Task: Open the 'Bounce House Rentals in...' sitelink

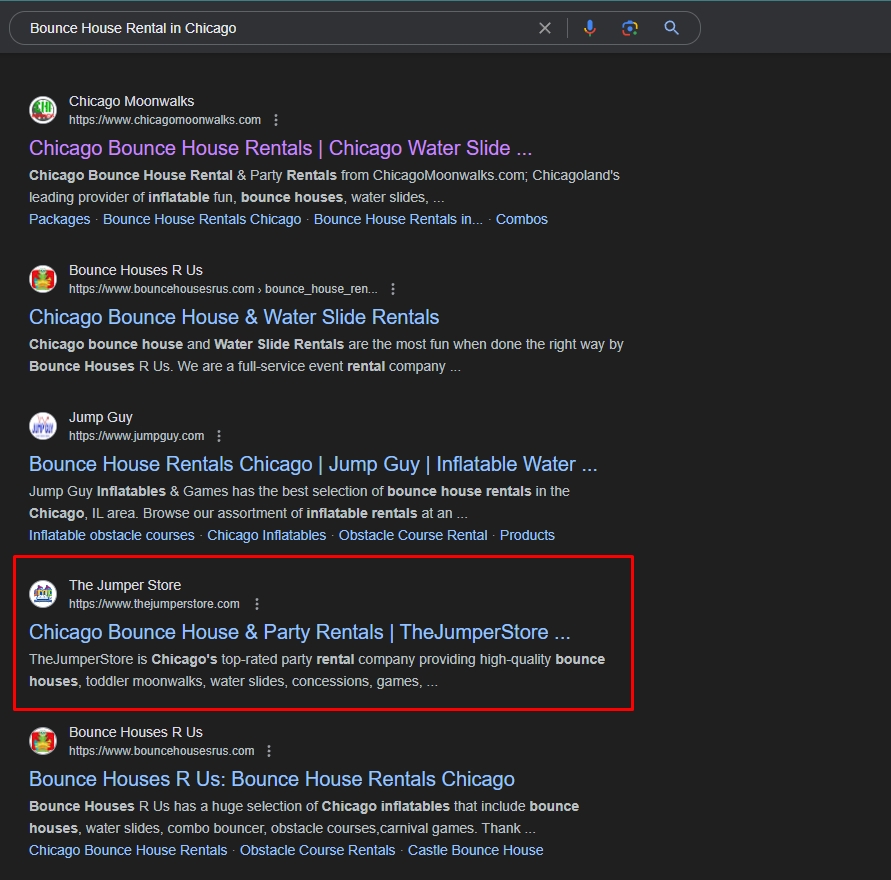Action: 398,219
